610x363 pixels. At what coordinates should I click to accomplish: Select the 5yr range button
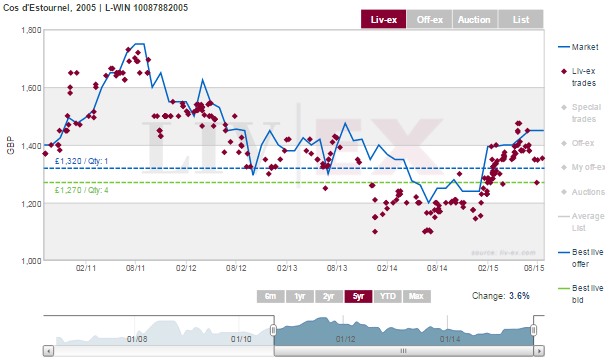click(358, 296)
